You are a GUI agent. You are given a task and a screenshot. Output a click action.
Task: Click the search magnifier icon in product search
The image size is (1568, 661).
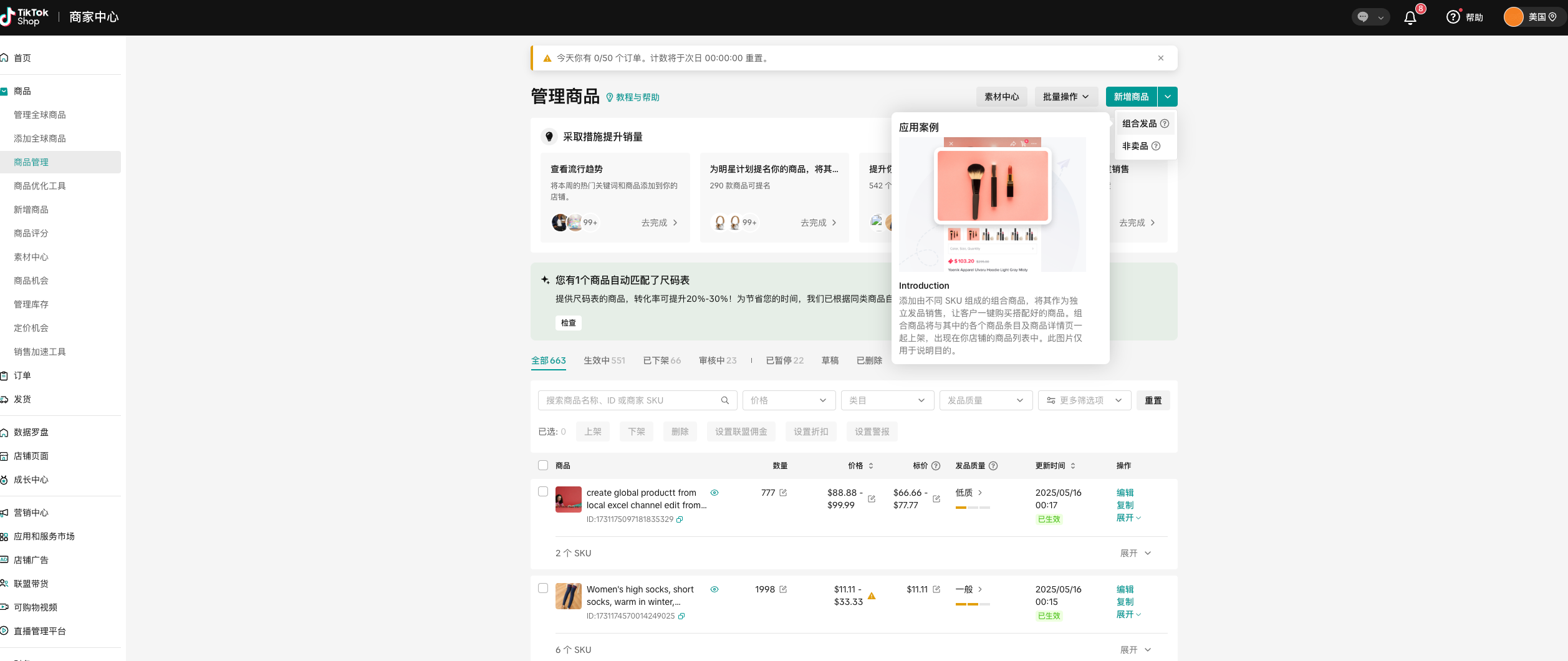point(724,400)
